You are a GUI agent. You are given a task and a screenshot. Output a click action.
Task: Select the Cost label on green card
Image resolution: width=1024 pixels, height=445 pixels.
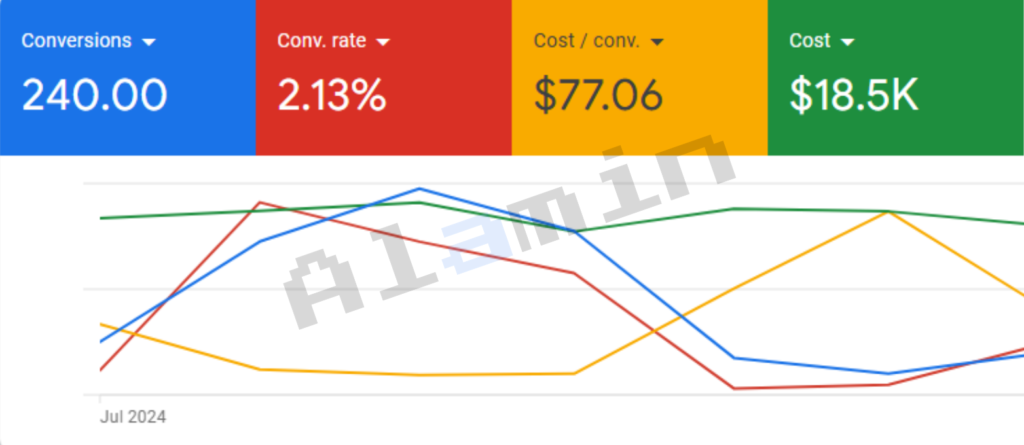point(809,41)
